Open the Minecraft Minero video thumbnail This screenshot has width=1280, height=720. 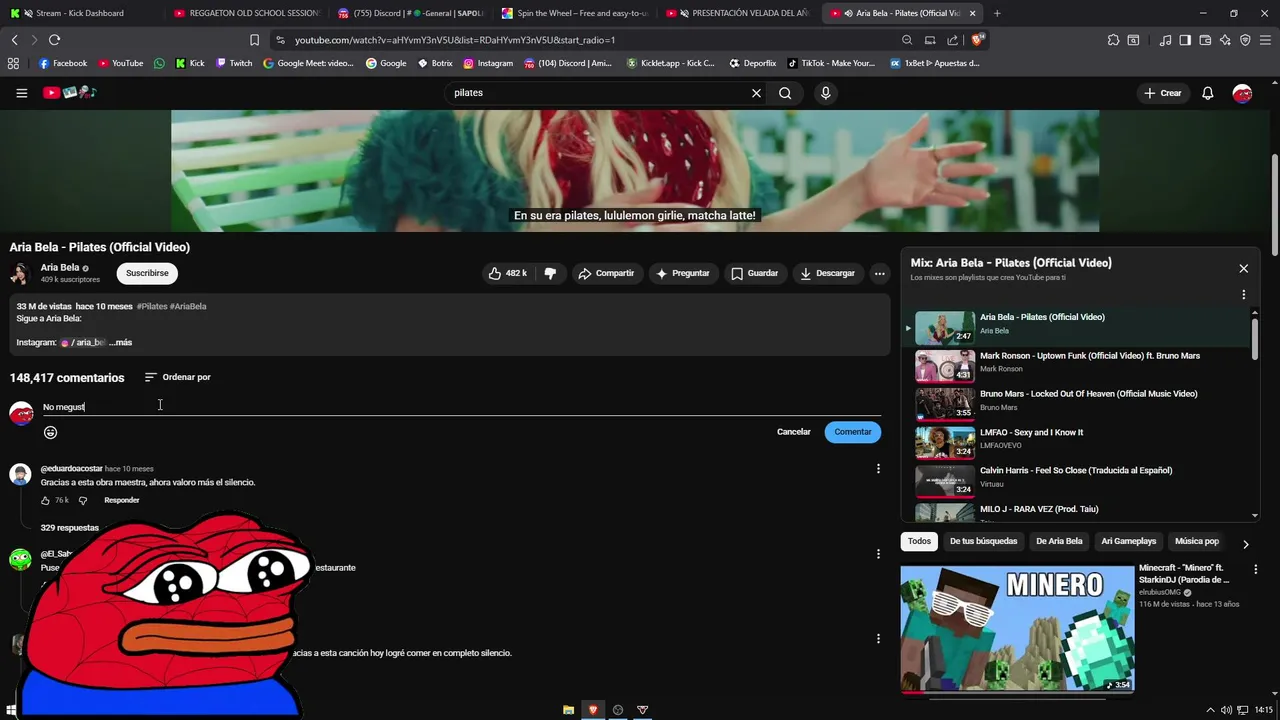pos(1017,628)
